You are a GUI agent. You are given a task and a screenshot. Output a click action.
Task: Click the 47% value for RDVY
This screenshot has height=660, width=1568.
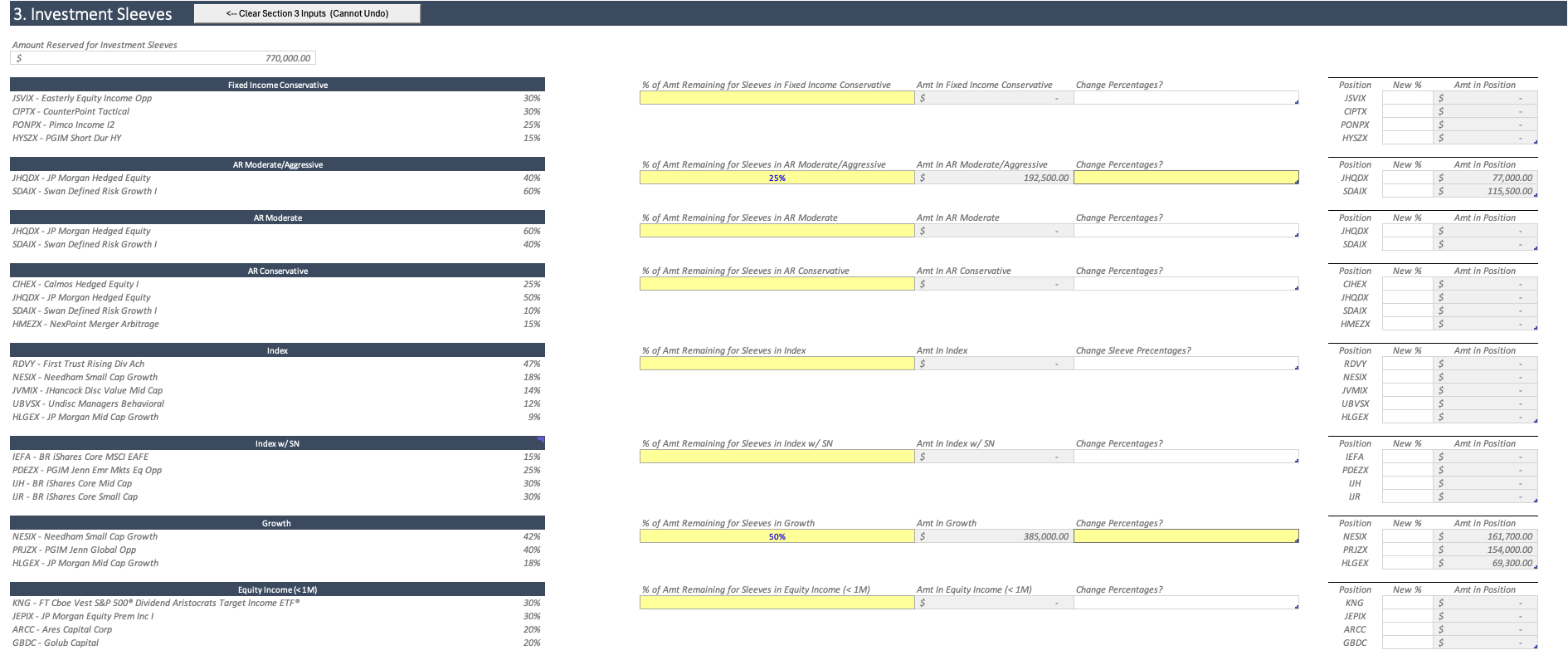[532, 364]
